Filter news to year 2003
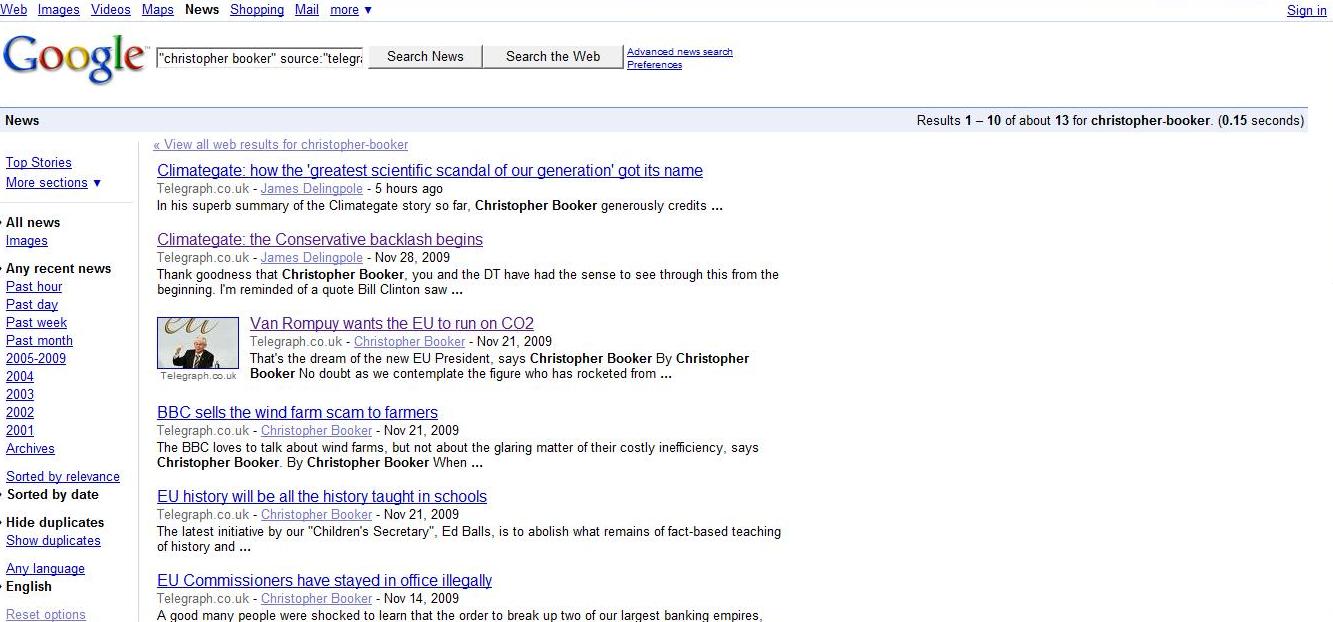1333x622 pixels. (20, 395)
